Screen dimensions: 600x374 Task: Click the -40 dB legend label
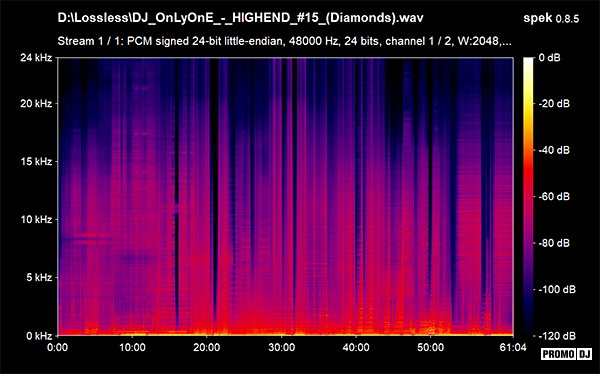pos(554,150)
